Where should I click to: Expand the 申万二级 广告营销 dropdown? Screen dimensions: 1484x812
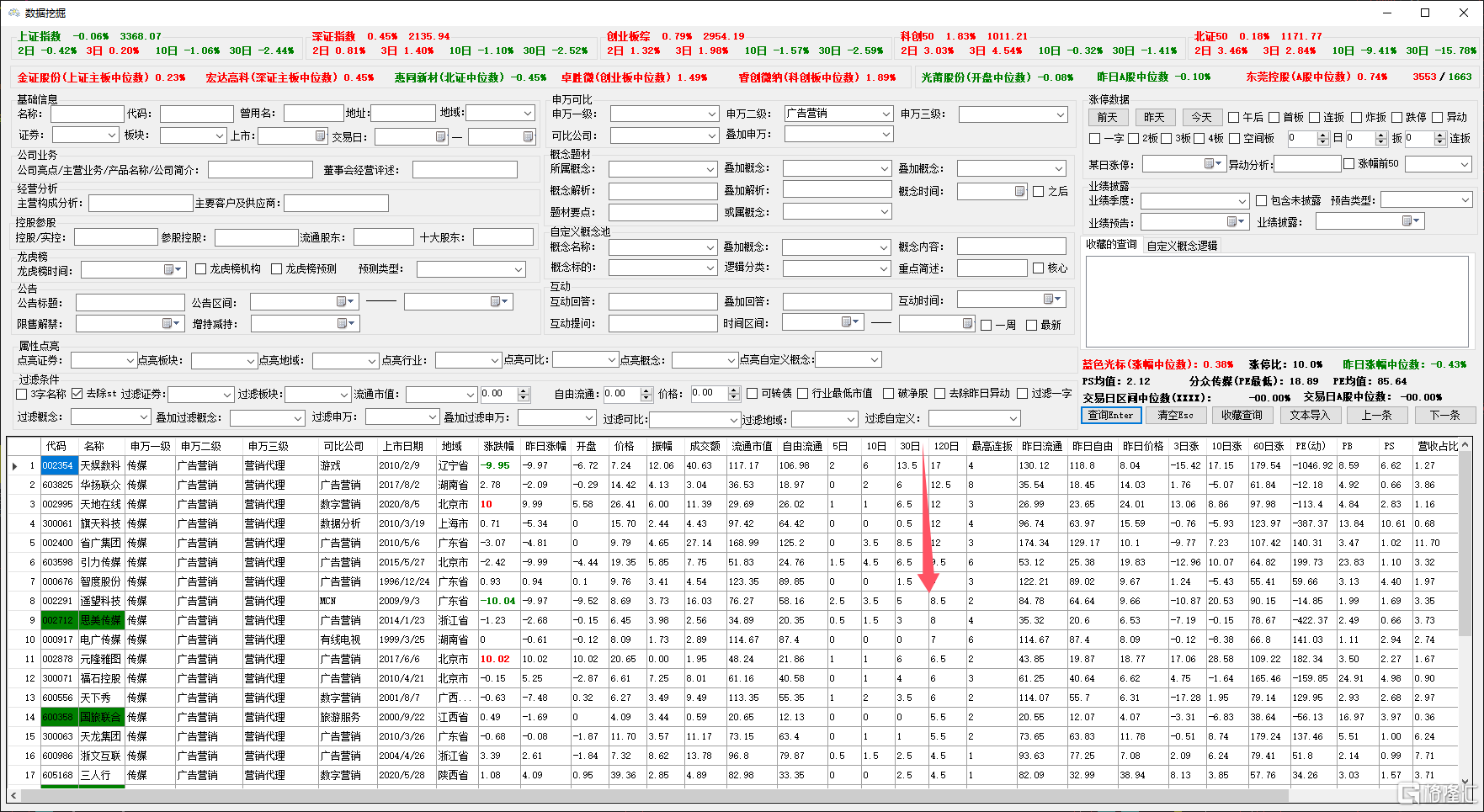pos(886,114)
